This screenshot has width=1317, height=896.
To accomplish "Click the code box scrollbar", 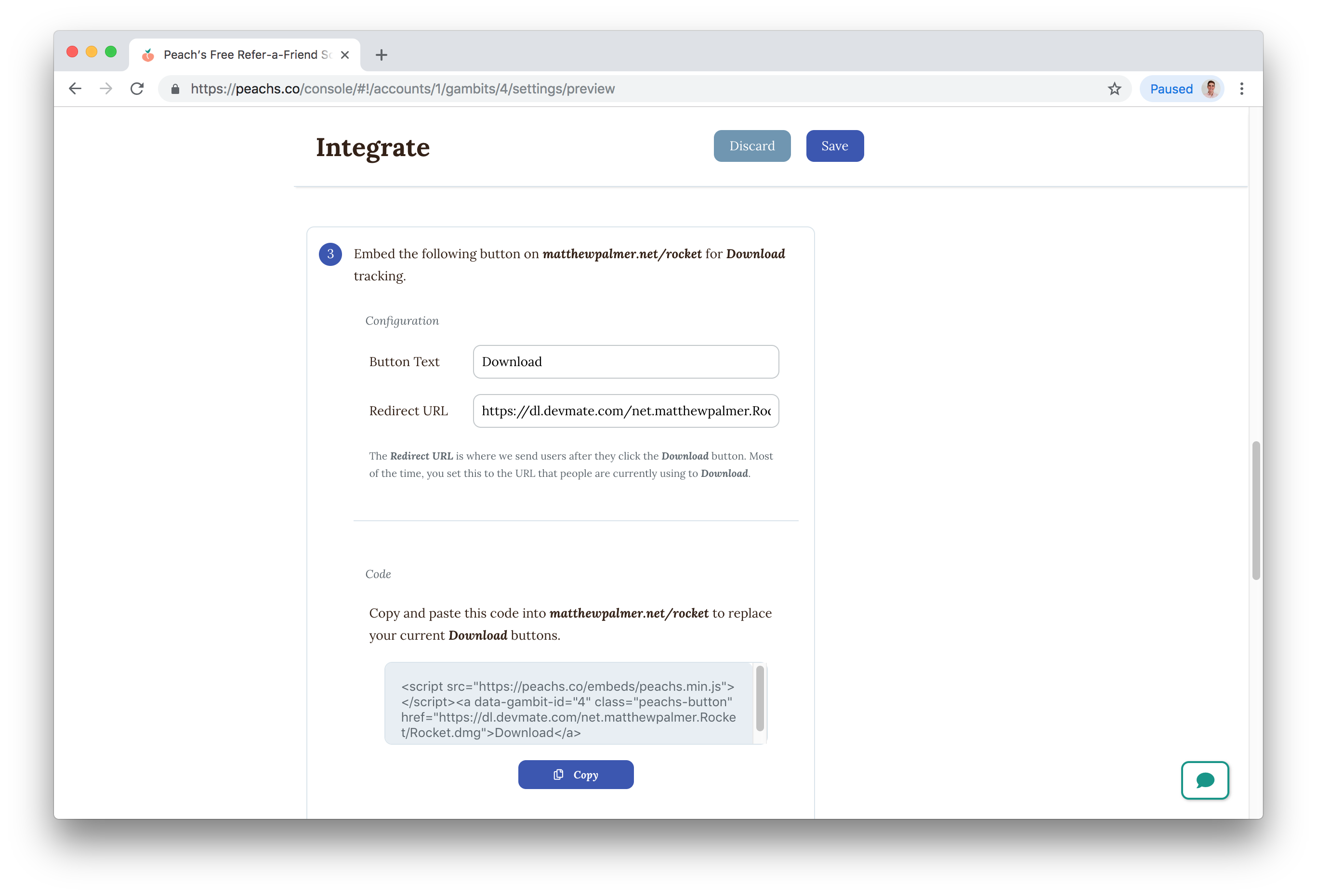I will (x=759, y=698).
